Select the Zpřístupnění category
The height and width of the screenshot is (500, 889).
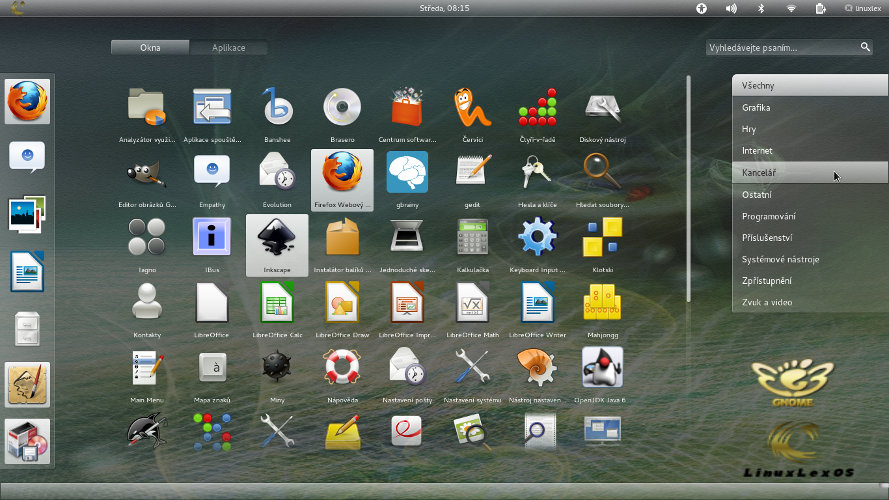point(810,281)
